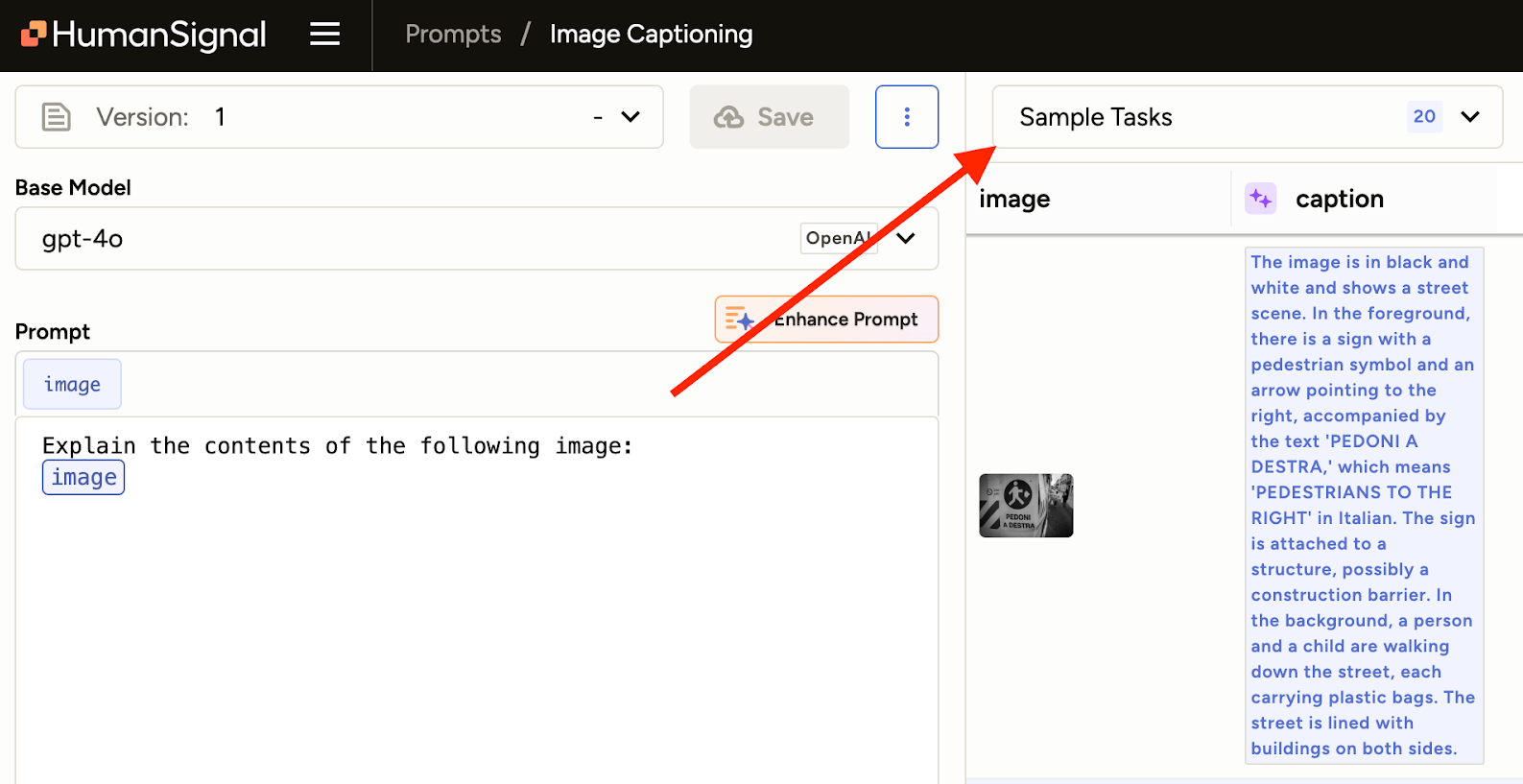The height and width of the screenshot is (784, 1523).
Task: Click the caption column header
Action: click(x=1340, y=199)
